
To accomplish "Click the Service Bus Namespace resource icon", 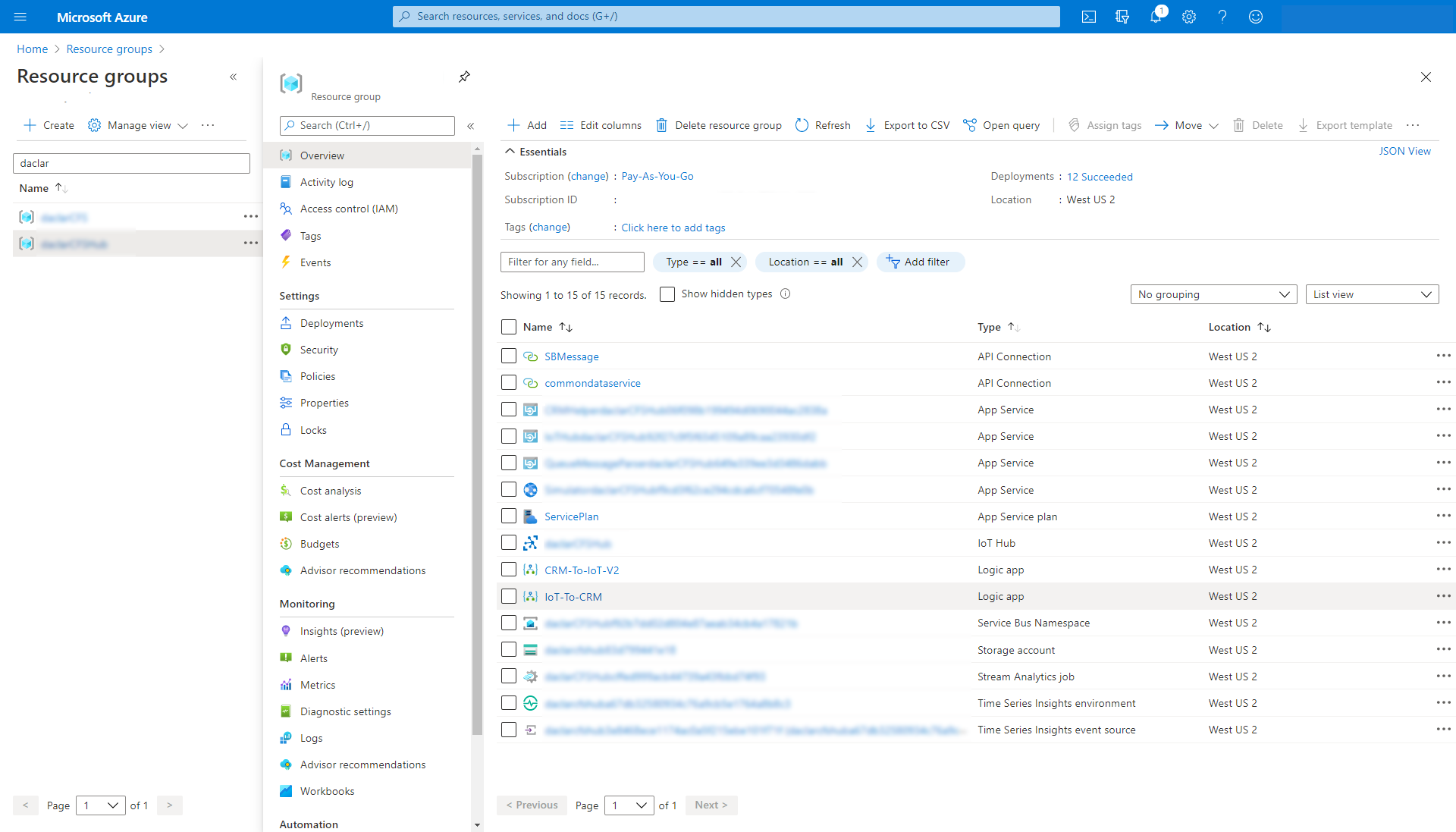I will (x=530, y=623).
